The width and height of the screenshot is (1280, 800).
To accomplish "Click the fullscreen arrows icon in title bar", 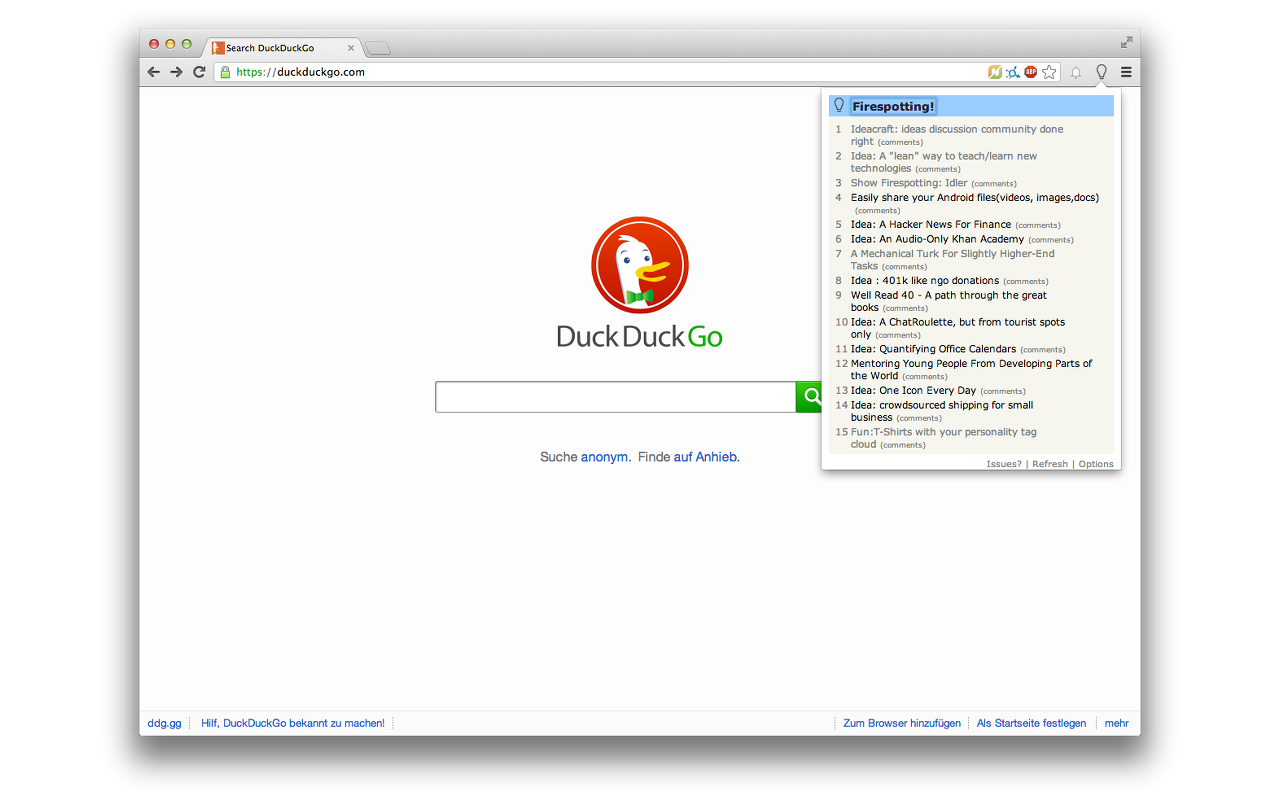I will pos(1126,43).
